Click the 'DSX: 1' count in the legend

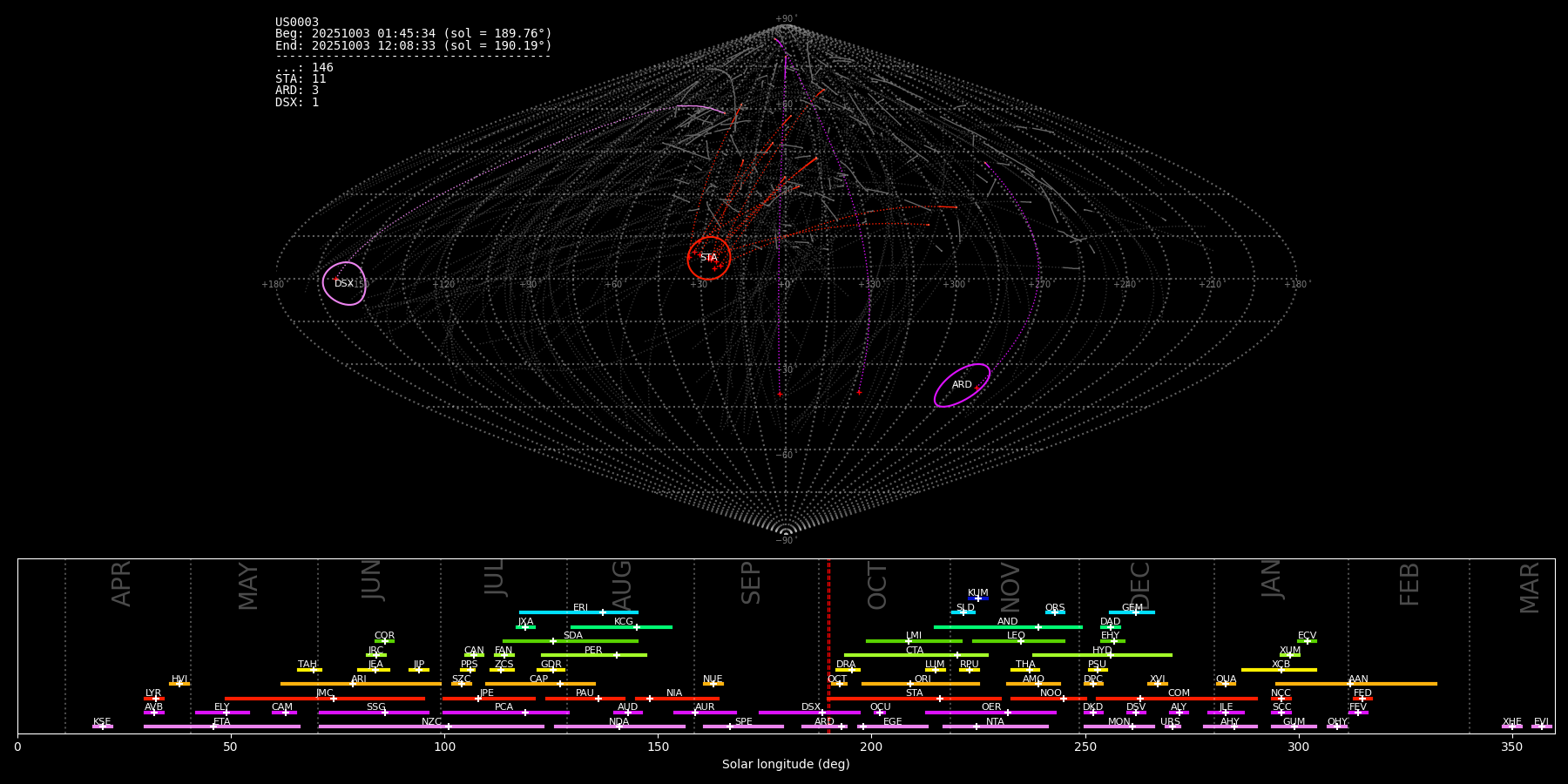click(x=297, y=103)
